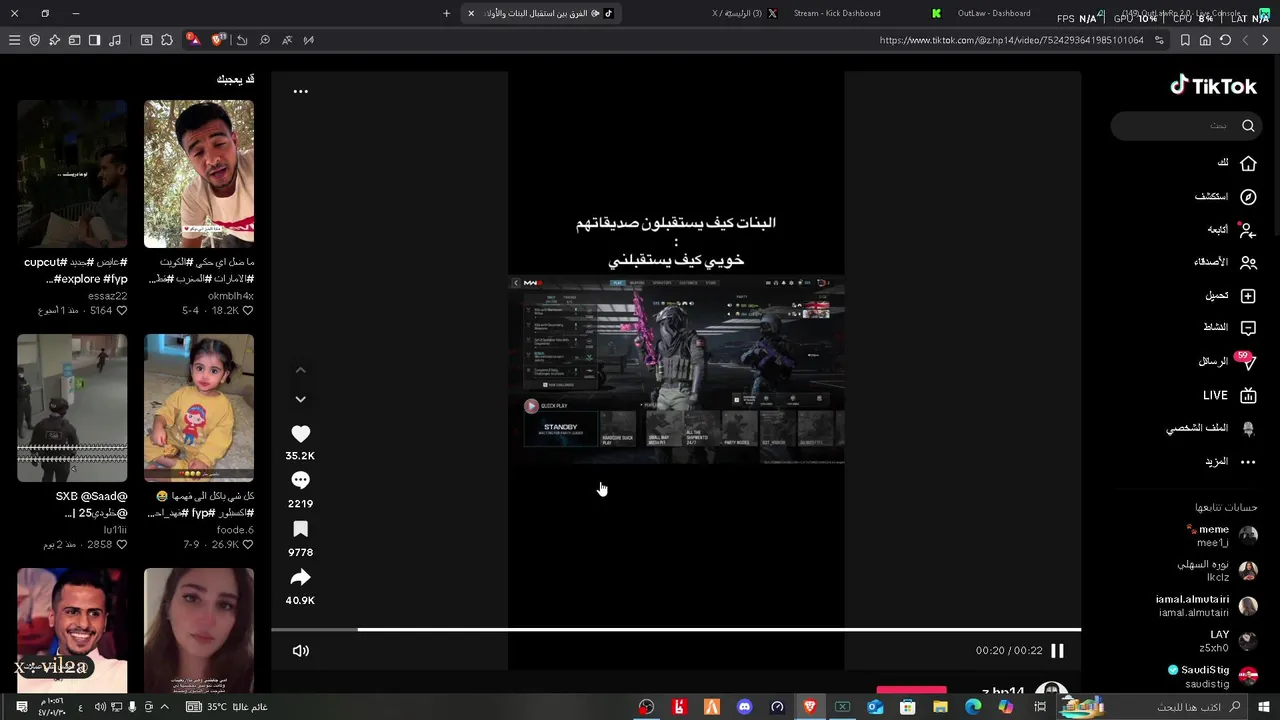Open the Explore (استكشف) page
This screenshot has width=1280, height=720.
[x=1225, y=197]
